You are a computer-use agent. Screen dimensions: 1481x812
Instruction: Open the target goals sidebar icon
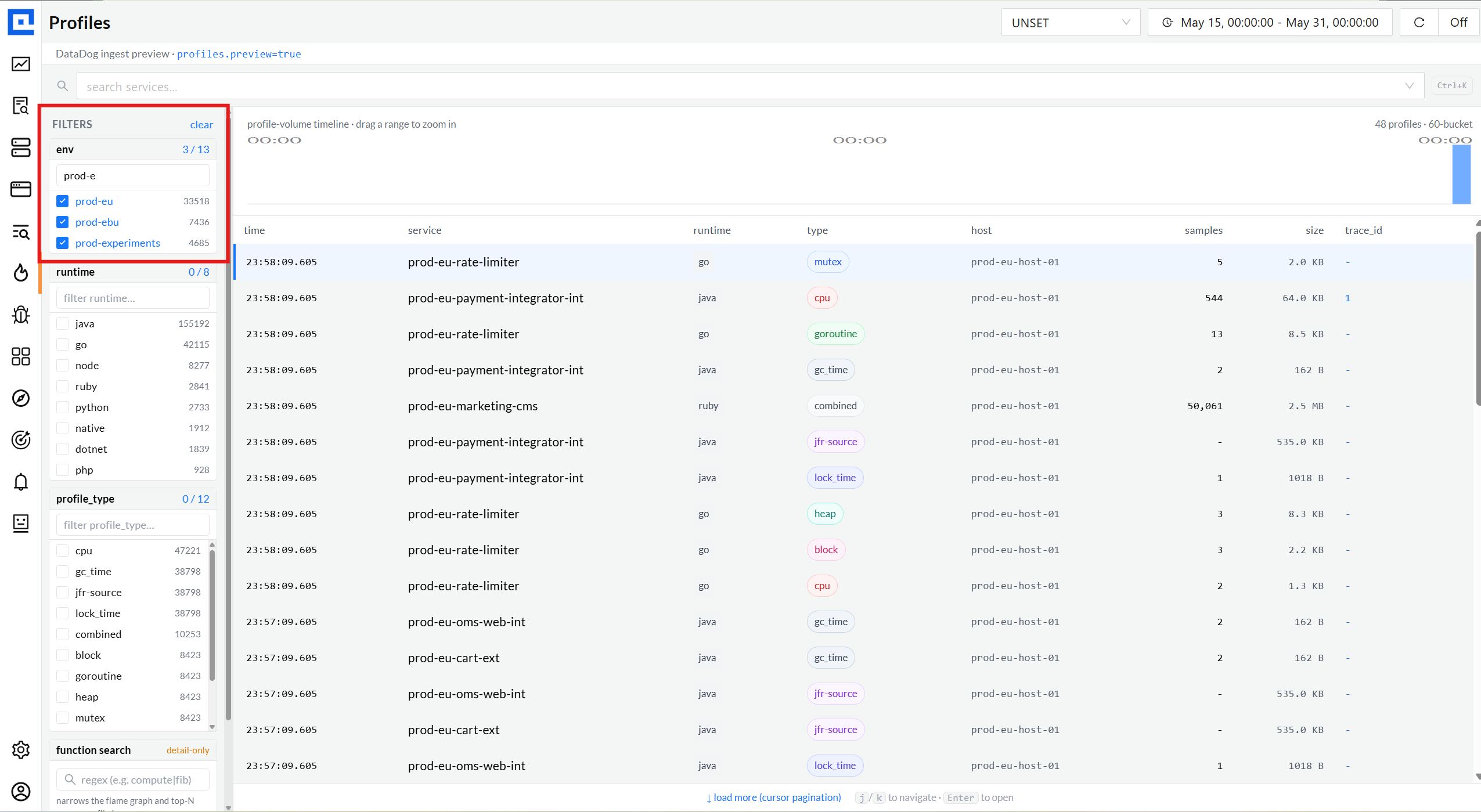coord(21,440)
